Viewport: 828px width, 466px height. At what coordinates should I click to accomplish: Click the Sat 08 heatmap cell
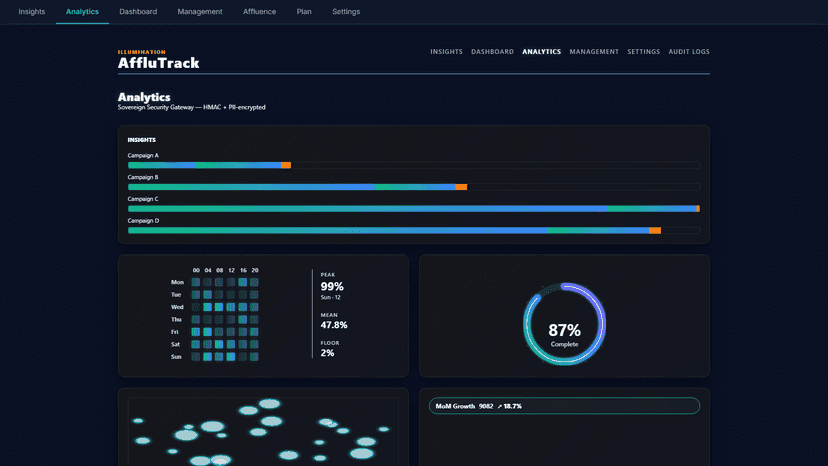tap(219, 344)
